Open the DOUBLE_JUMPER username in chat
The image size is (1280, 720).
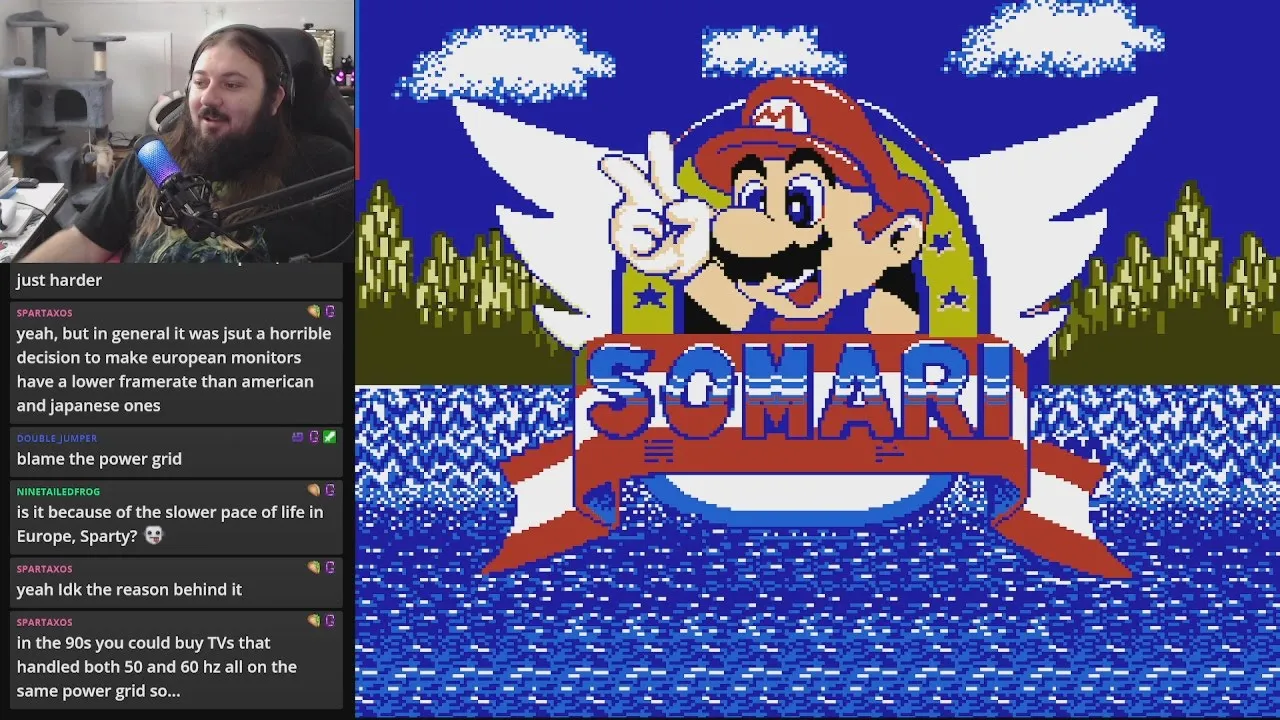coord(57,438)
